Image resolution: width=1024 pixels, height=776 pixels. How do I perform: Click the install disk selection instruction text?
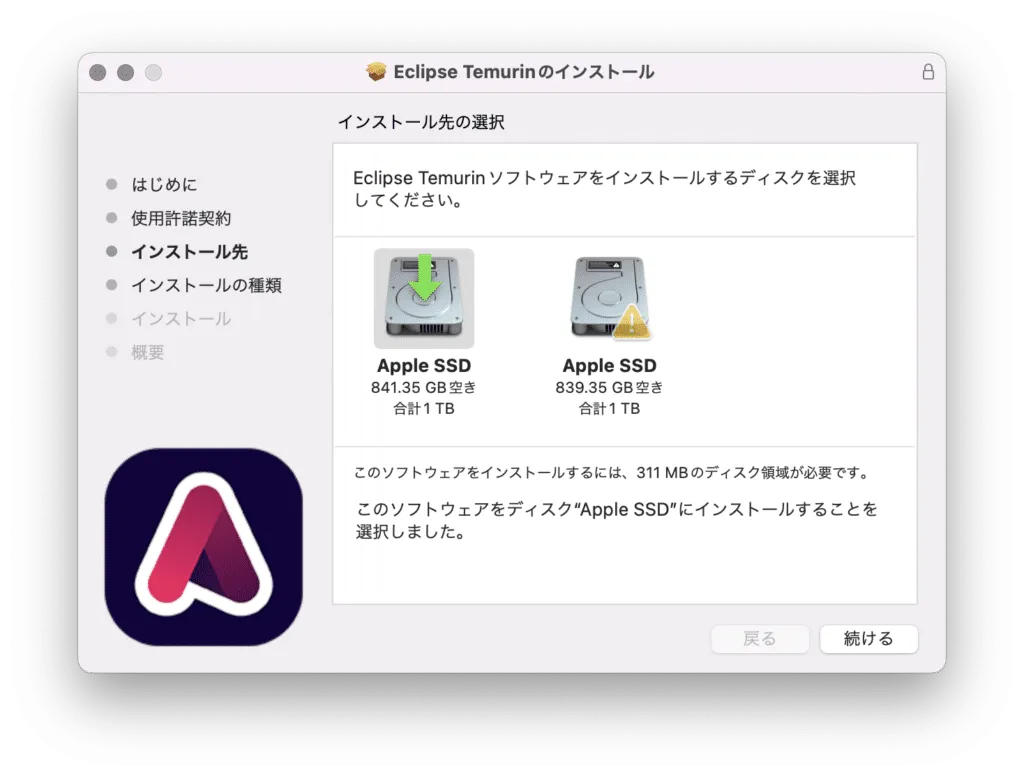point(605,189)
